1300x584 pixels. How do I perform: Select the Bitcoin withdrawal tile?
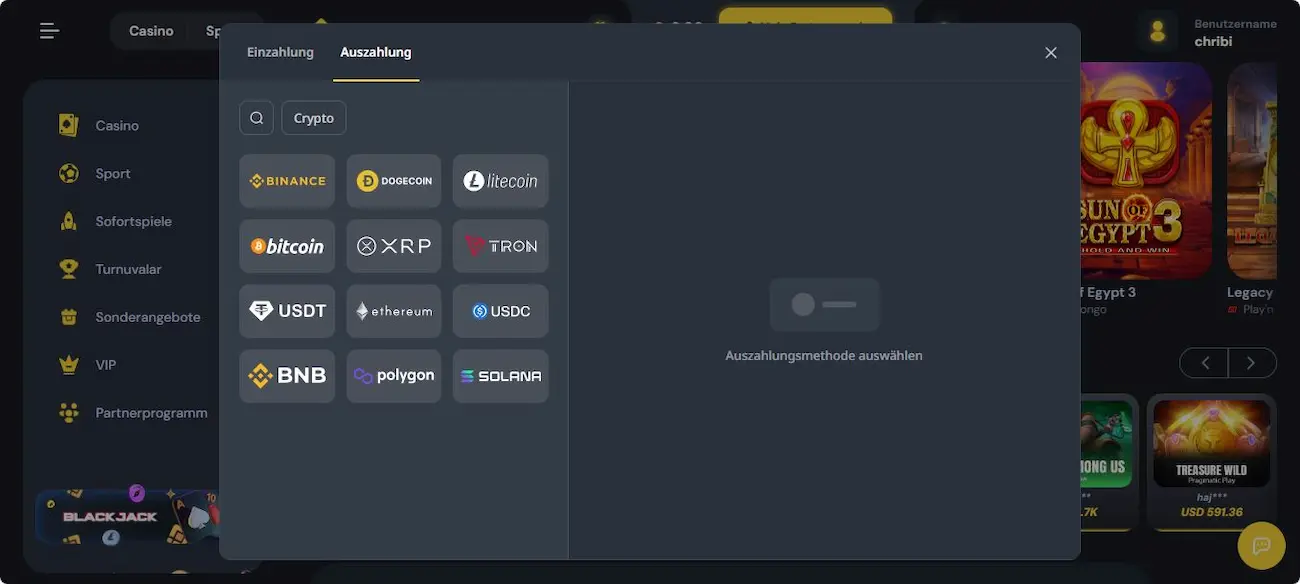pos(287,246)
